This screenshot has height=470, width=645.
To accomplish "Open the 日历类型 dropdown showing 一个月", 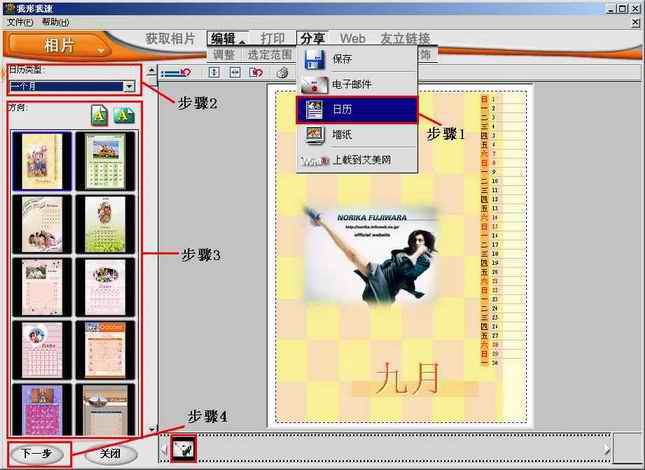I will pyautogui.click(x=72, y=86).
